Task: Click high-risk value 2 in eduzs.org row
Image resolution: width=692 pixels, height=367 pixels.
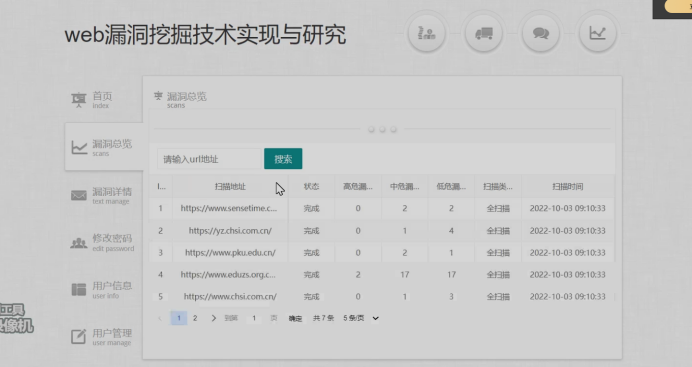Action: [358, 275]
